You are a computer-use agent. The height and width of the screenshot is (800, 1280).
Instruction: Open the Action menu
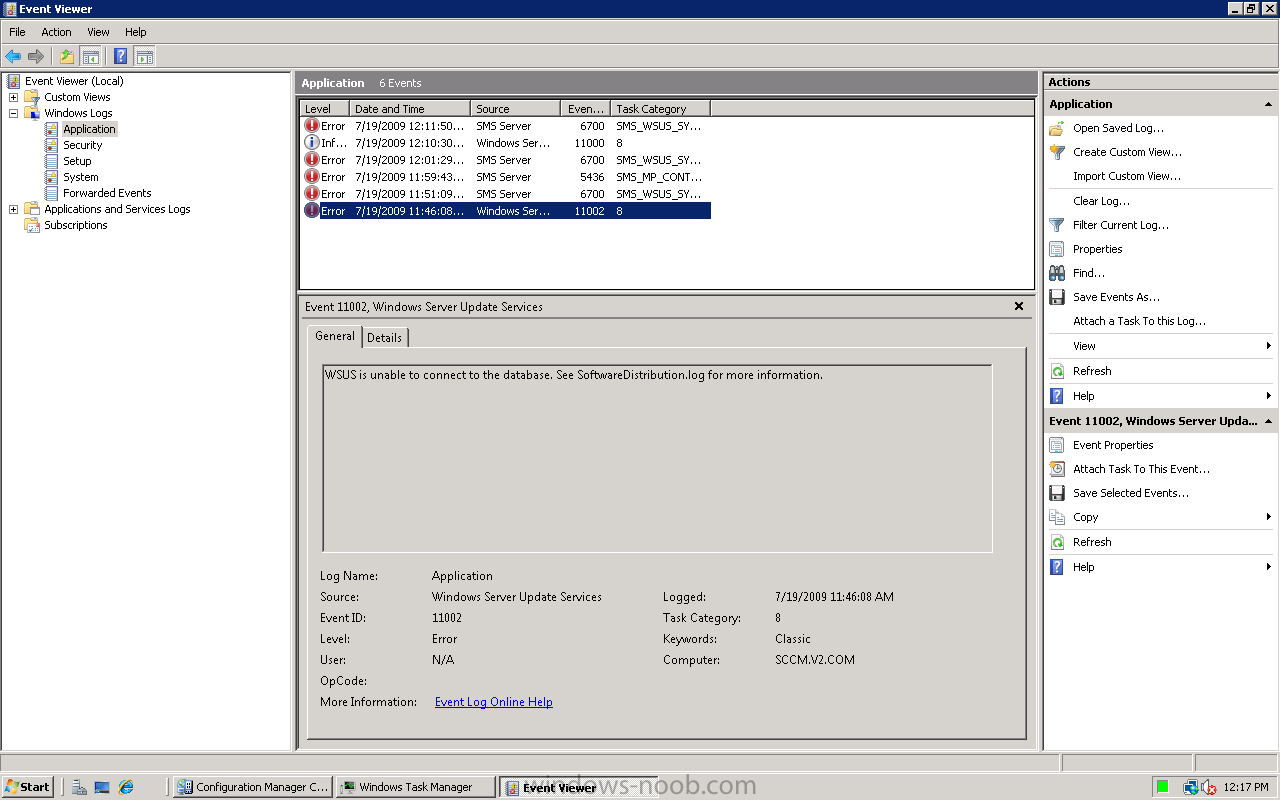pyautogui.click(x=56, y=32)
